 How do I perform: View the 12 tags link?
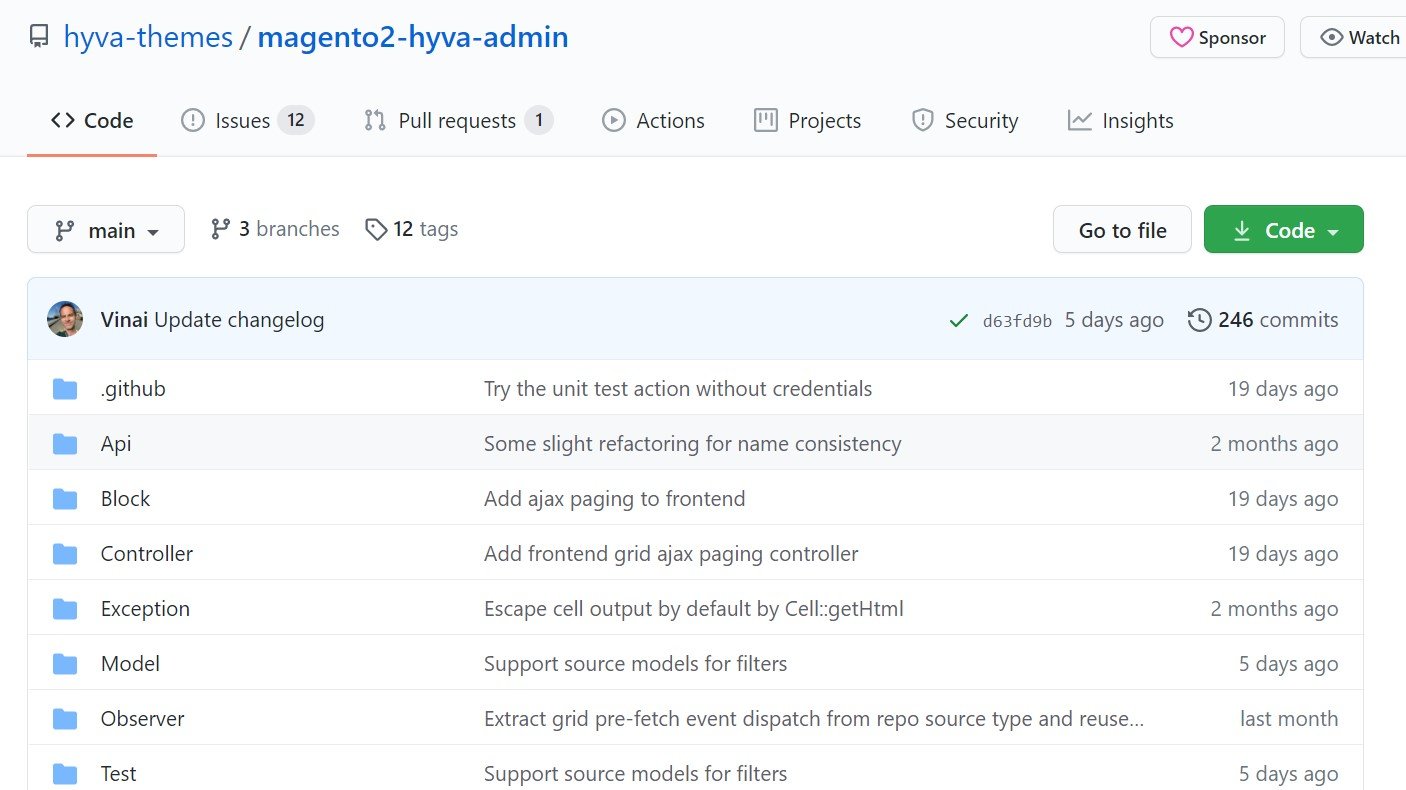tap(411, 229)
